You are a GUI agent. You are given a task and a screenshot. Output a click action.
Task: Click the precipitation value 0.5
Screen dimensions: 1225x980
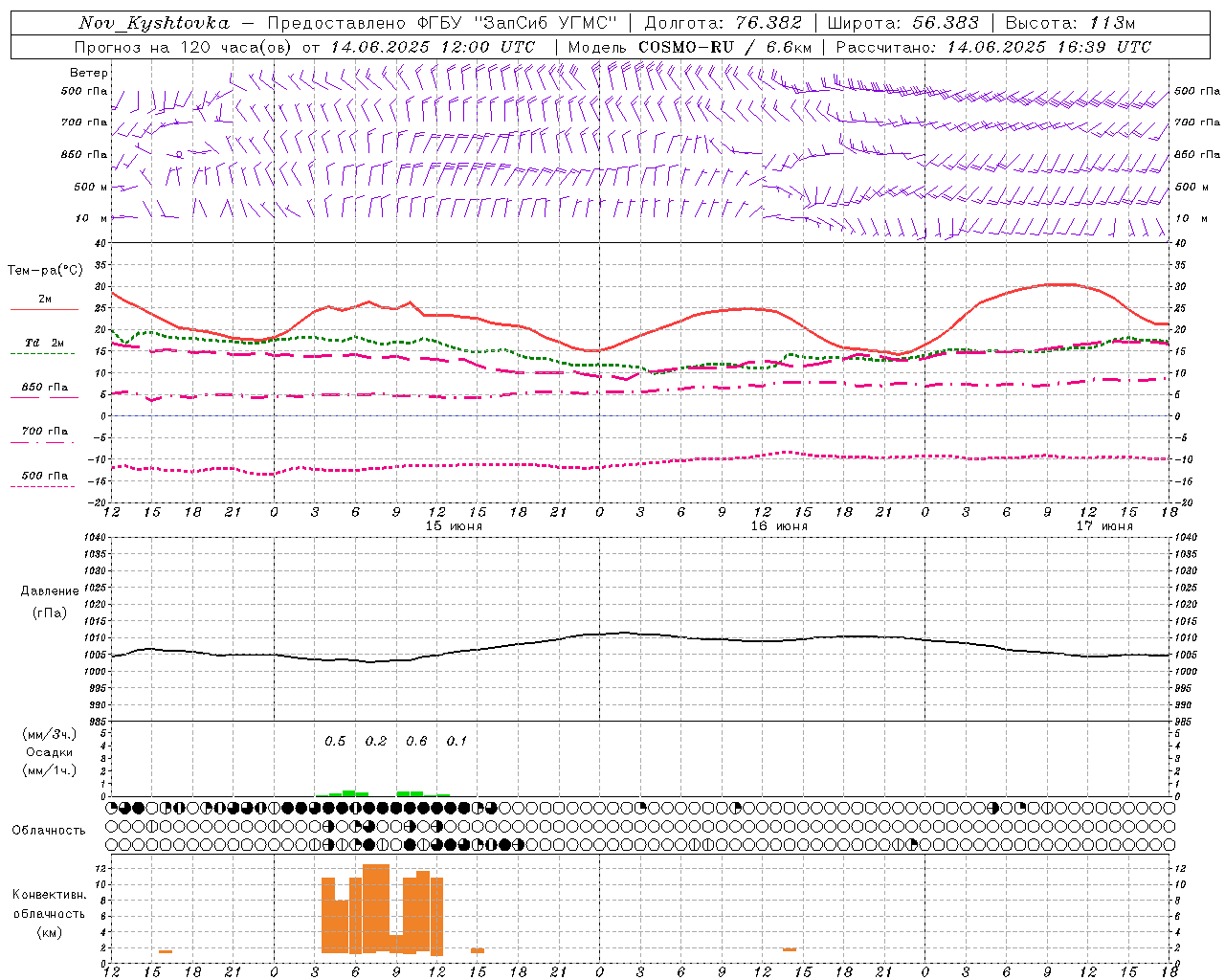pos(335,741)
